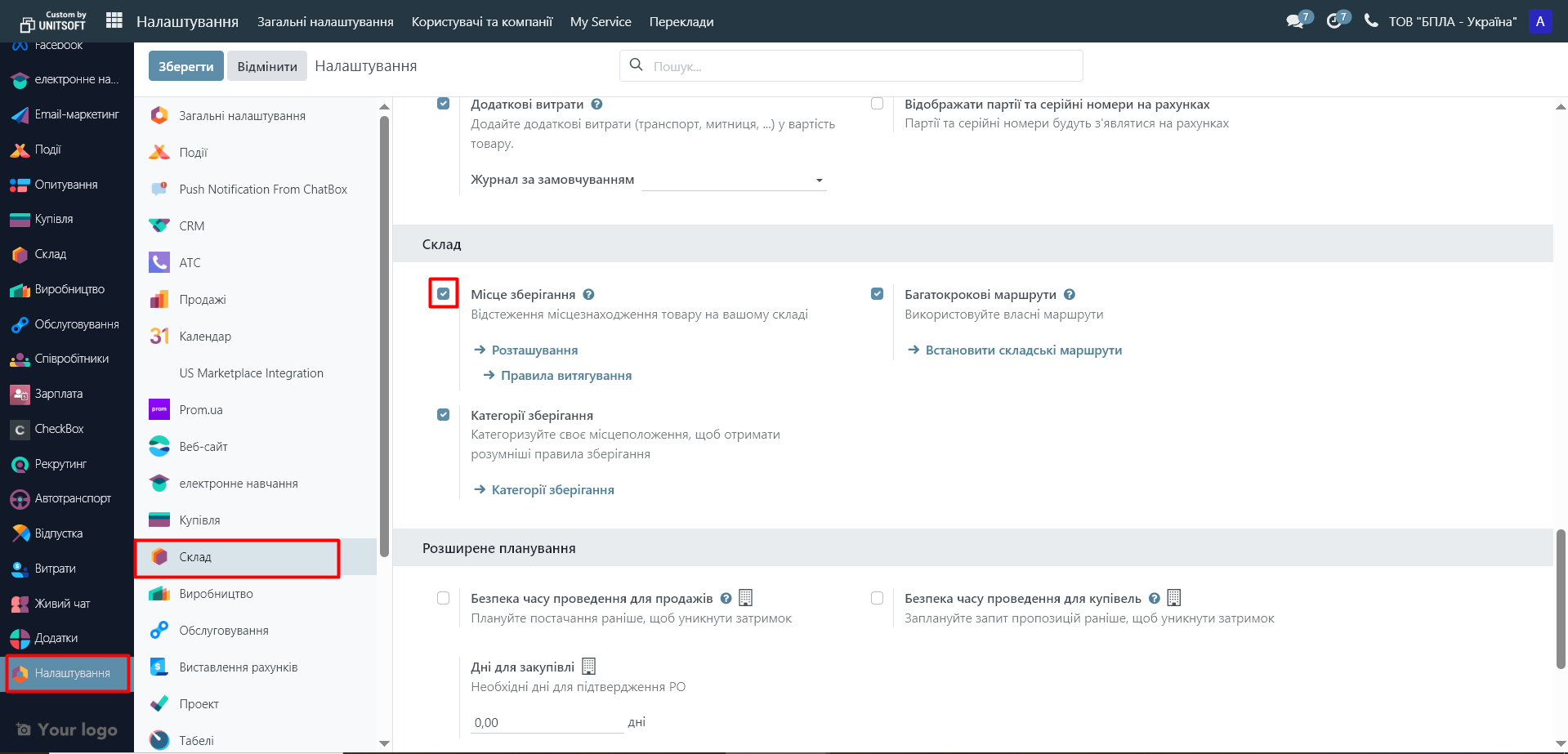
Task: Uncheck the Місце зберігання checkbox
Action: [x=444, y=294]
